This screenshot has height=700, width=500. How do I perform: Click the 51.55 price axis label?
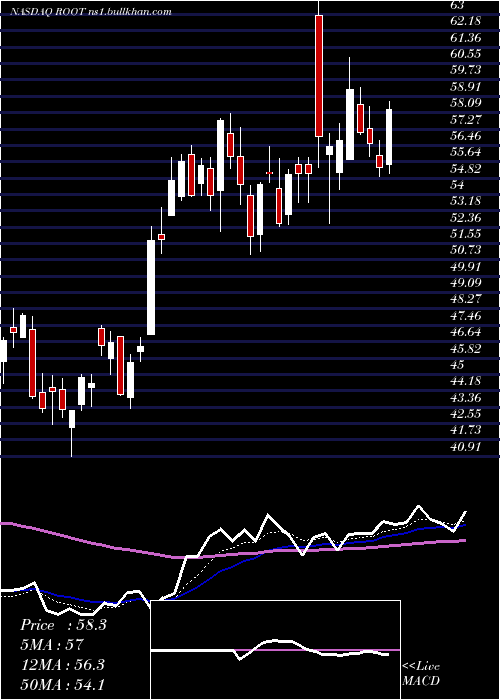466,234
